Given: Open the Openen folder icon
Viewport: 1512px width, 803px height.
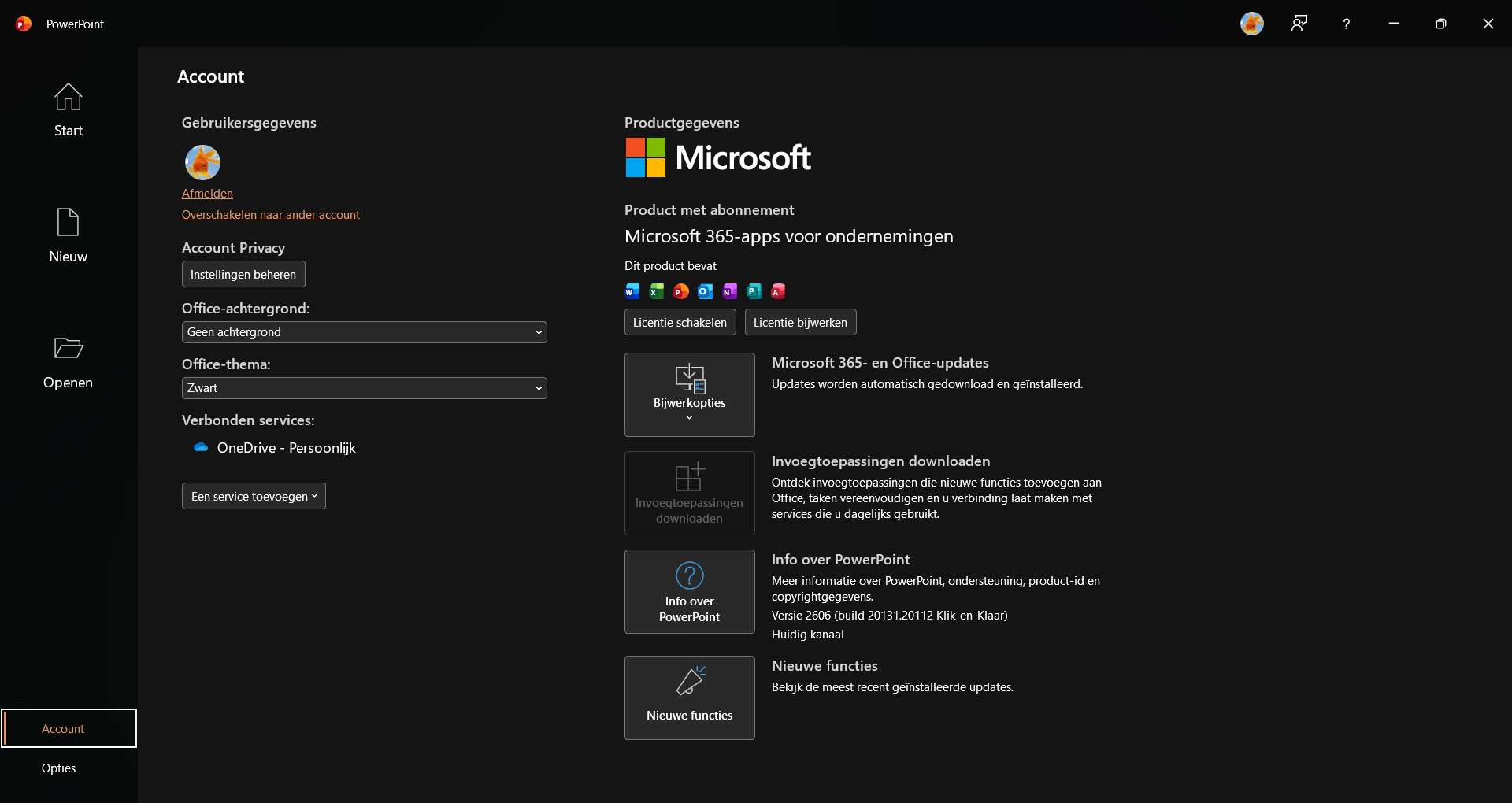Looking at the screenshot, I should pyautogui.click(x=68, y=348).
